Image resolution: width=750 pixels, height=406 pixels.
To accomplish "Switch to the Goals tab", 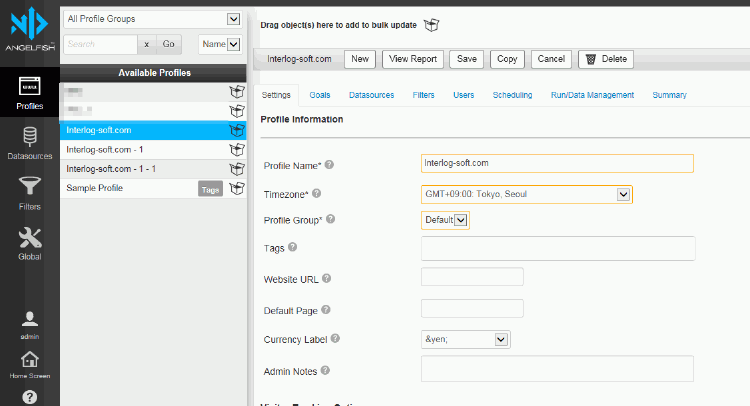I will pos(320,95).
